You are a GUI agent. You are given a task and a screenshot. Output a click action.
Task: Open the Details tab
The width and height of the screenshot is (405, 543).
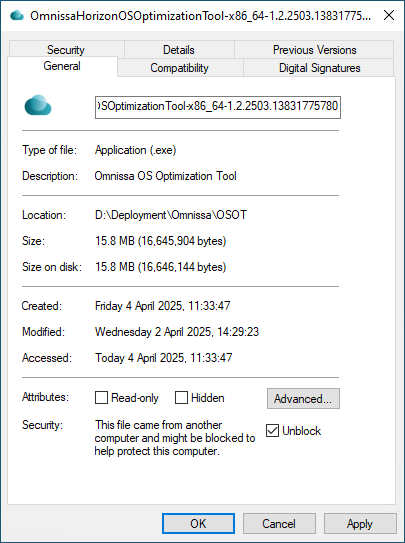point(179,50)
